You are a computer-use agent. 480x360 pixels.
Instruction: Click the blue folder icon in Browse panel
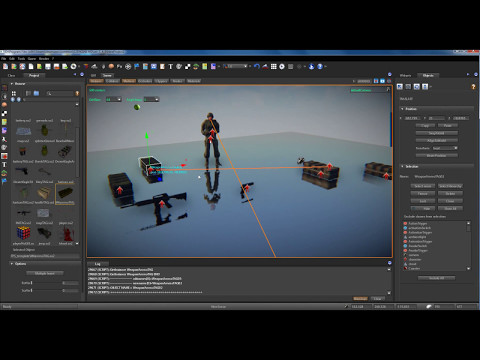pyautogui.click(x=36, y=93)
